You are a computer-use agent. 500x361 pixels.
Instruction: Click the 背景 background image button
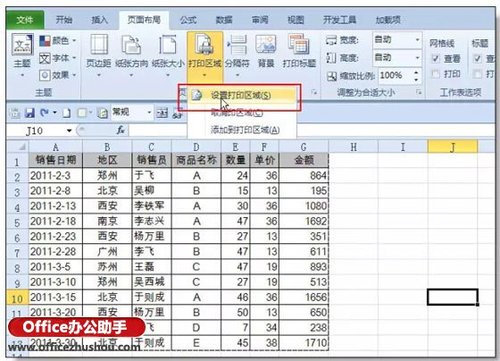[x=266, y=52]
